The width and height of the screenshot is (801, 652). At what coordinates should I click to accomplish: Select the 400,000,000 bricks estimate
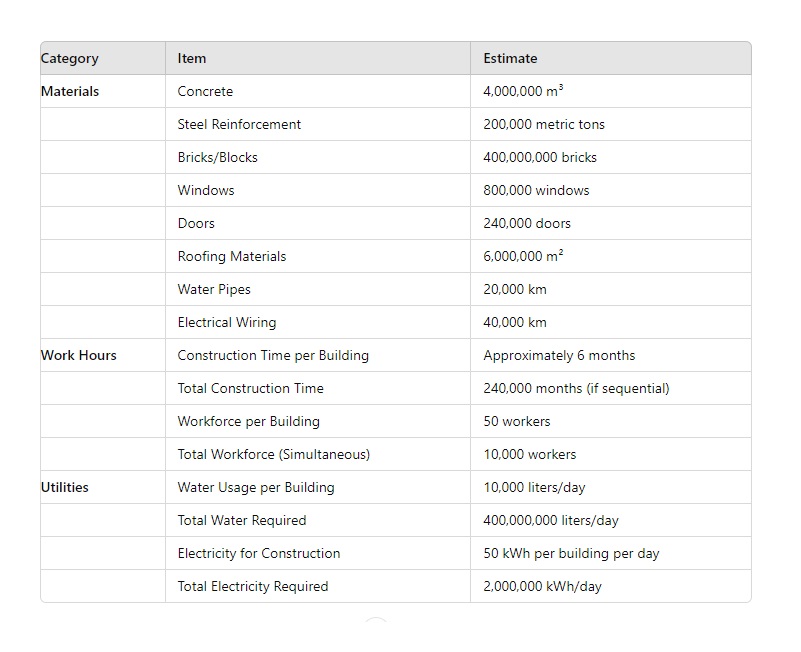click(x=540, y=157)
